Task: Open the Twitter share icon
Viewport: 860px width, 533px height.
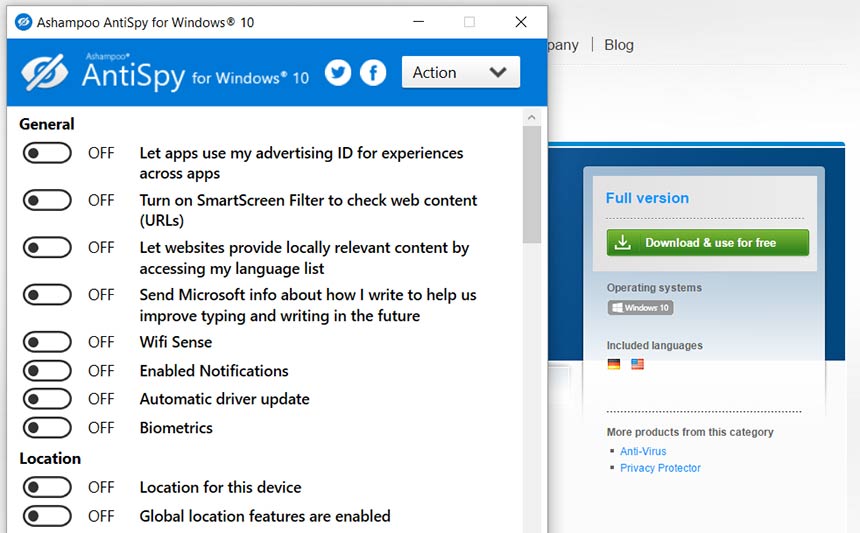Action: [x=338, y=72]
